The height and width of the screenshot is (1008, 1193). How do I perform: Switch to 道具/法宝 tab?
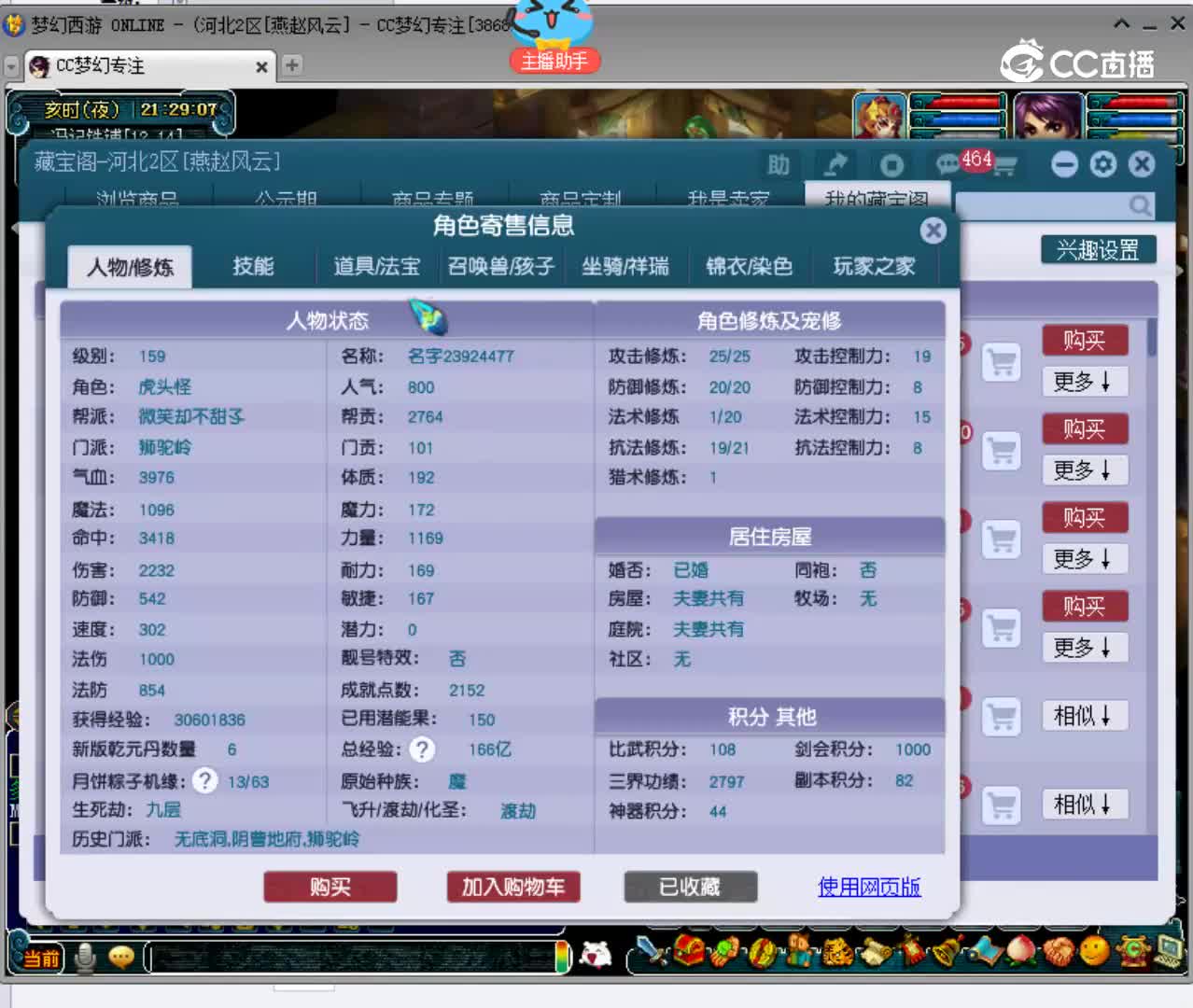point(377,267)
